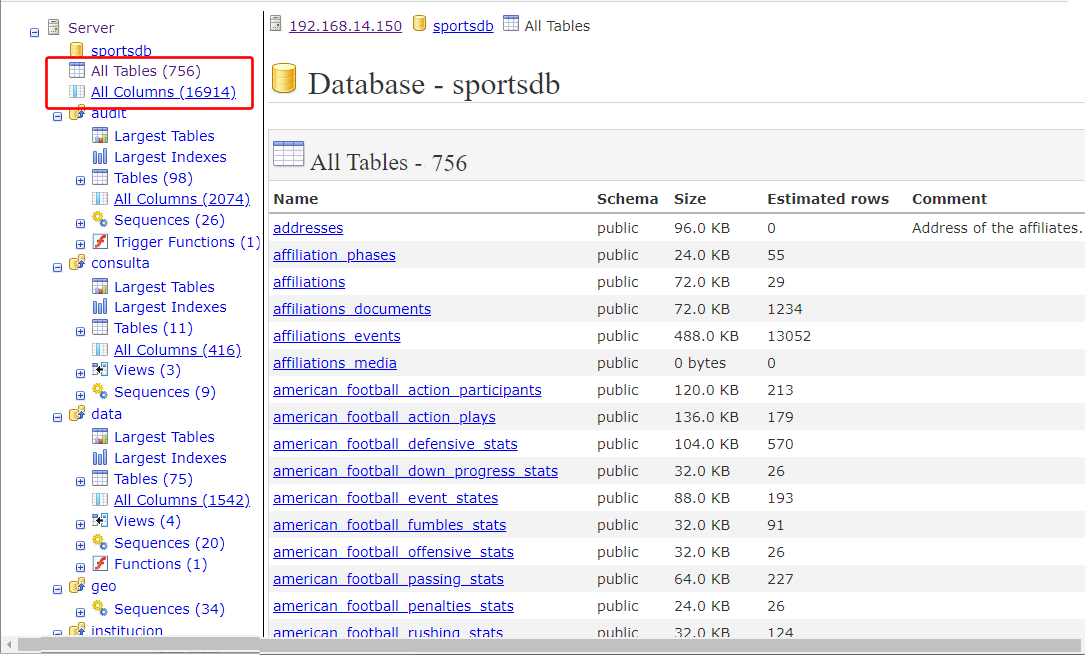Click the All Tables (756) grid icon
Viewport: 1085px width, 655px height.
tap(77, 70)
